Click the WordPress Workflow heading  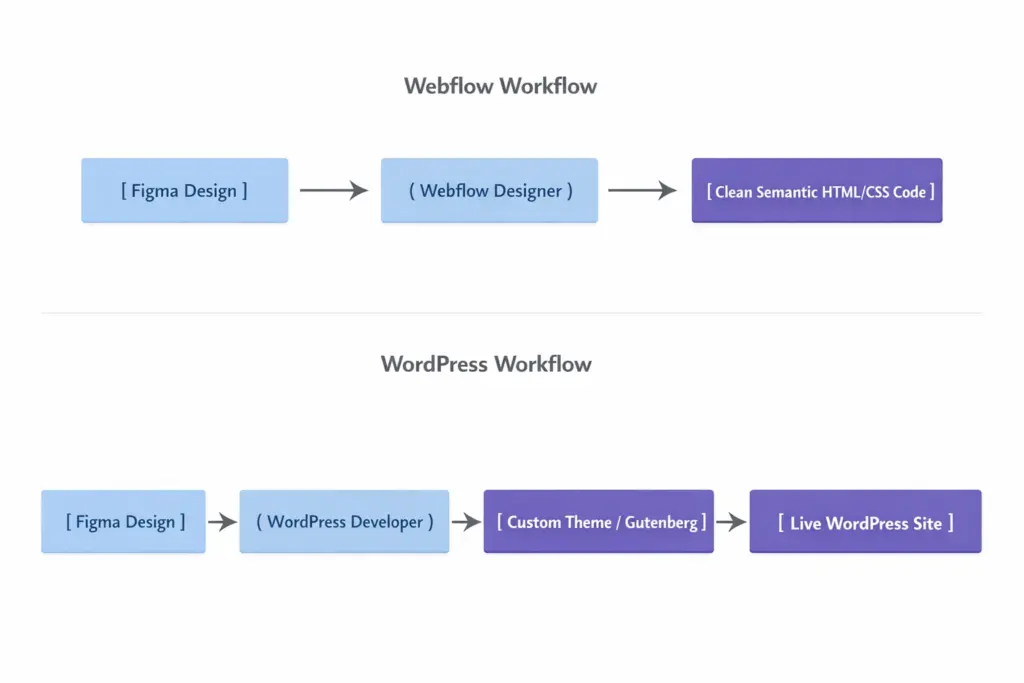tap(486, 364)
